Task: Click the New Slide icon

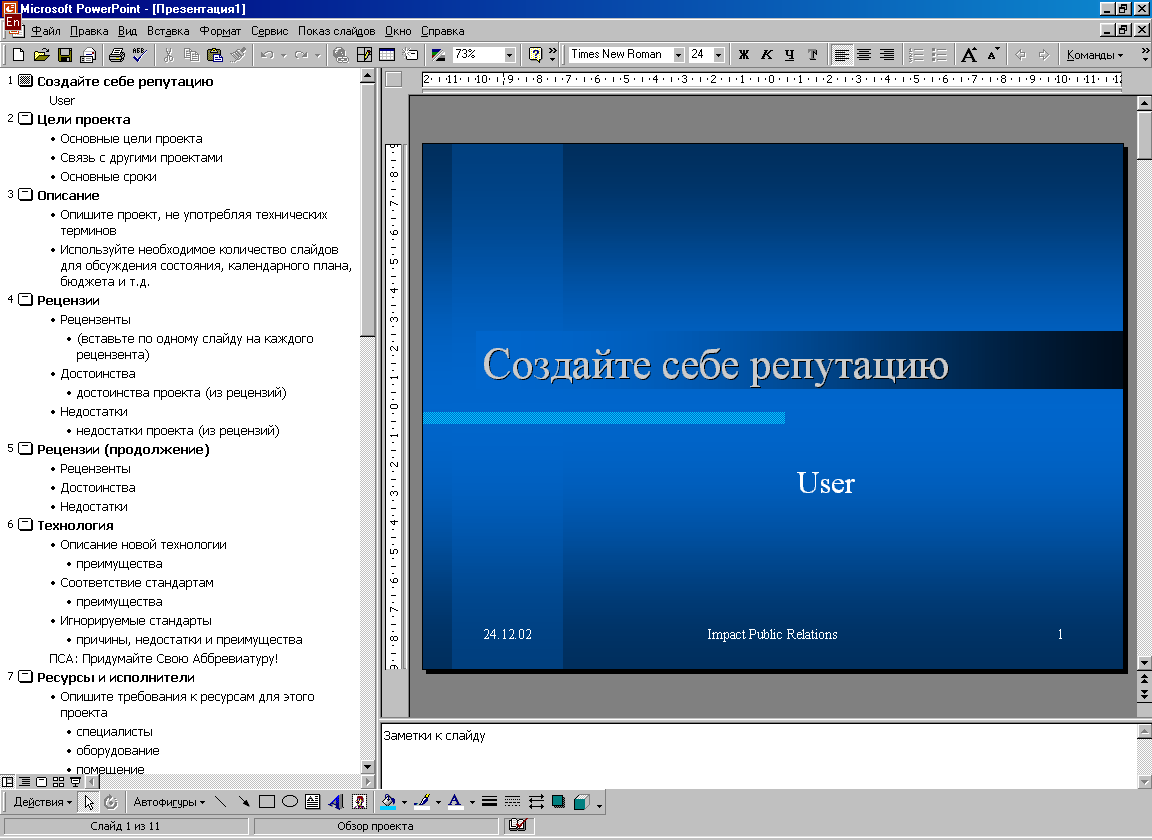Action: pyautogui.click(x=410, y=54)
